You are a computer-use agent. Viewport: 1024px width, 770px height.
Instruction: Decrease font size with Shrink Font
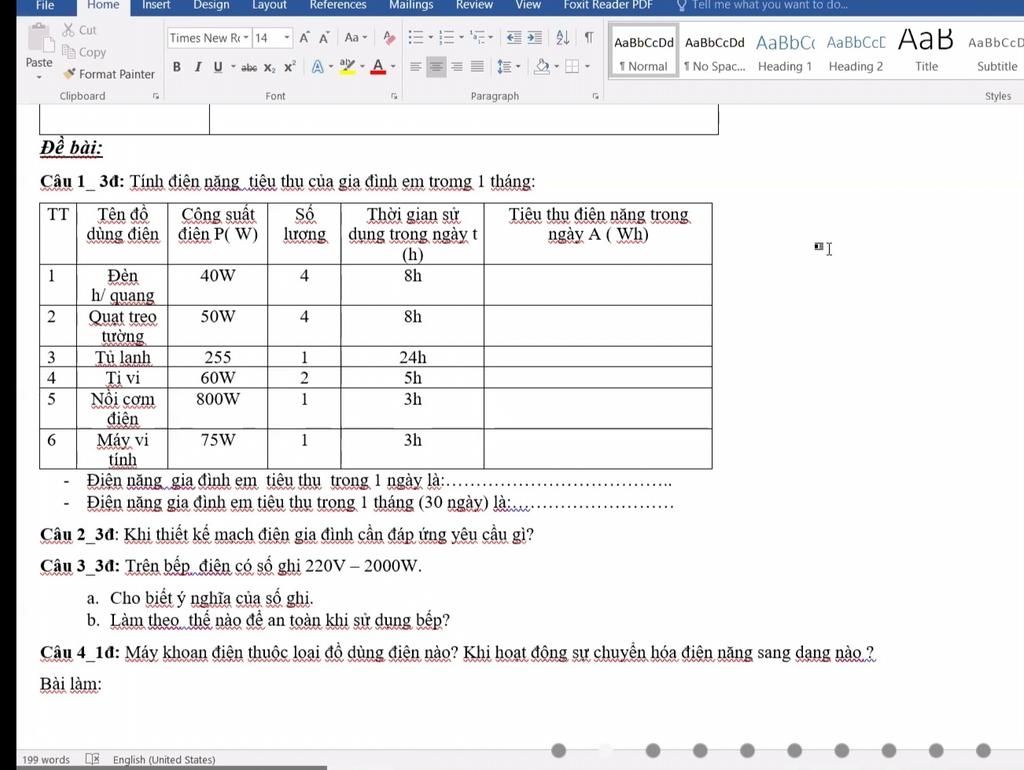point(324,38)
